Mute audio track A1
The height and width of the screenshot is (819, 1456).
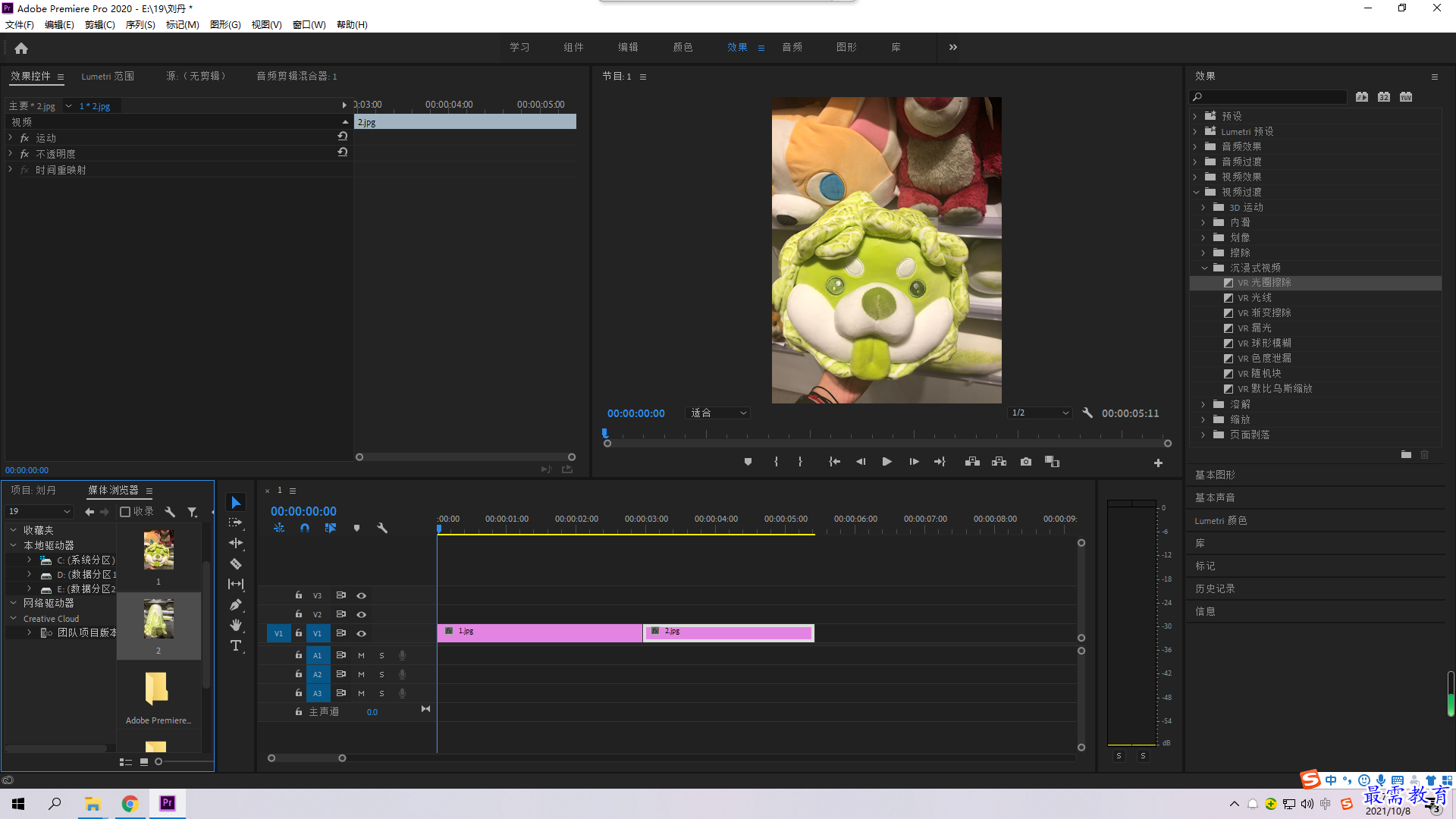pos(361,655)
